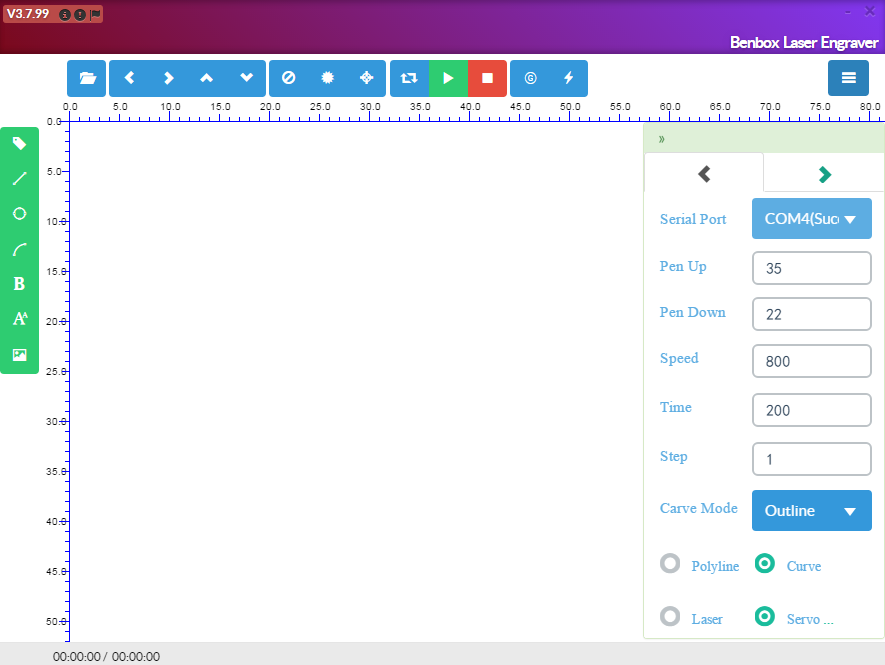Move laser up with up arrow
The height and width of the screenshot is (665, 885).
[x=207, y=78]
